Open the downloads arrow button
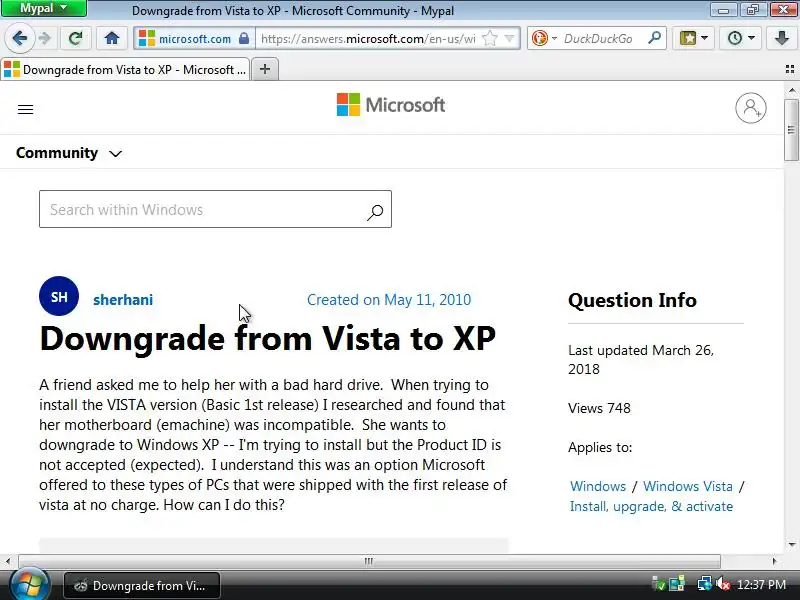The image size is (800, 600). [x=782, y=38]
